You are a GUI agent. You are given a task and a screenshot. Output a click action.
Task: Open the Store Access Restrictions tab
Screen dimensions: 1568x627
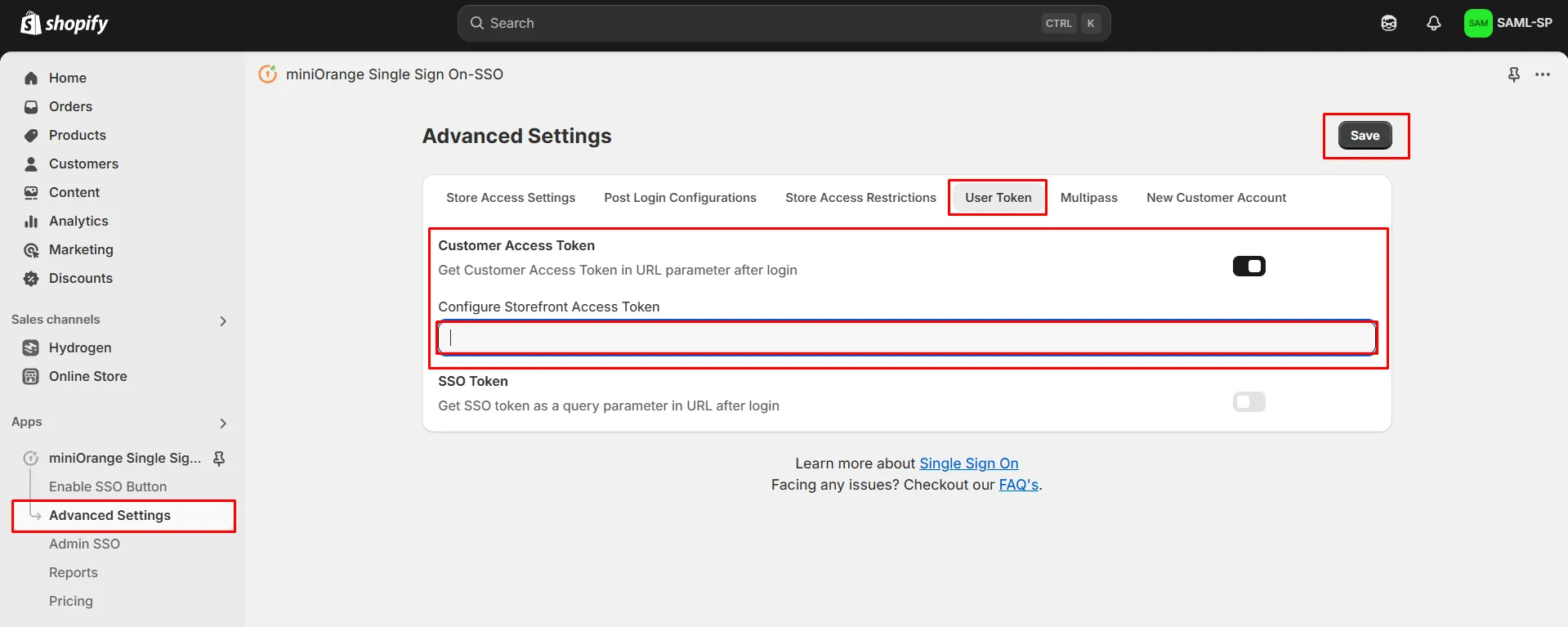860,198
